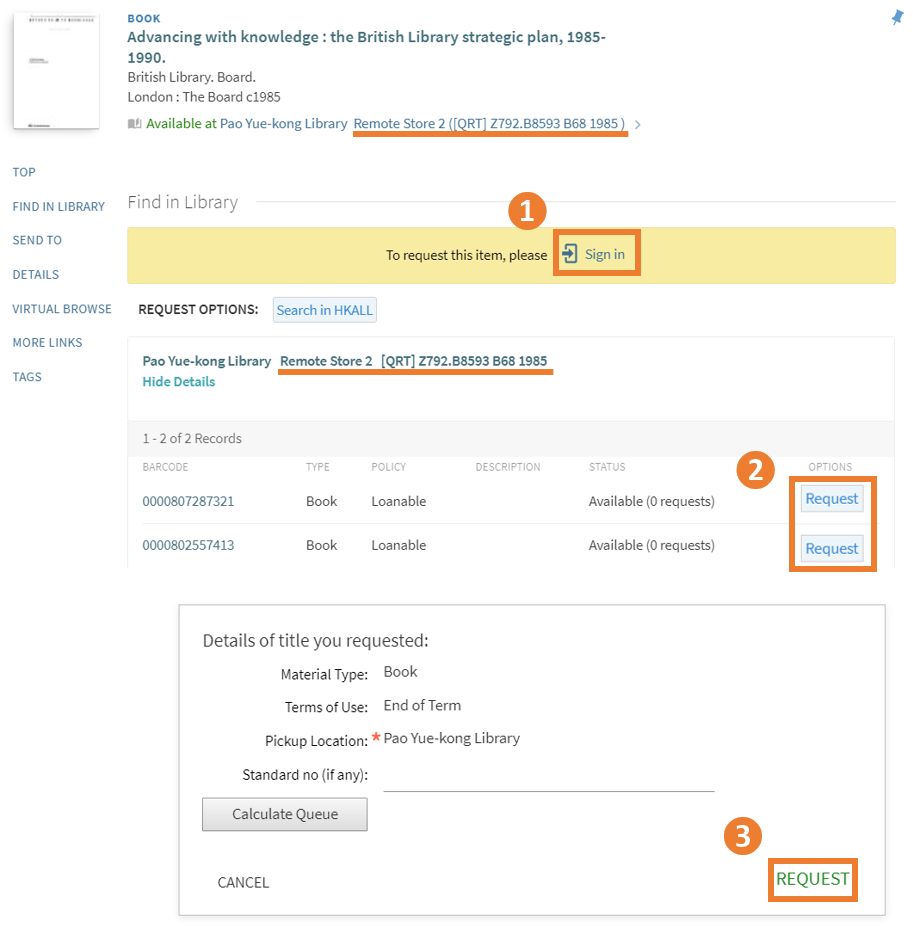Request the item with barcode 0000807287321
This screenshot has height=926, width=913.
[x=831, y=498]
